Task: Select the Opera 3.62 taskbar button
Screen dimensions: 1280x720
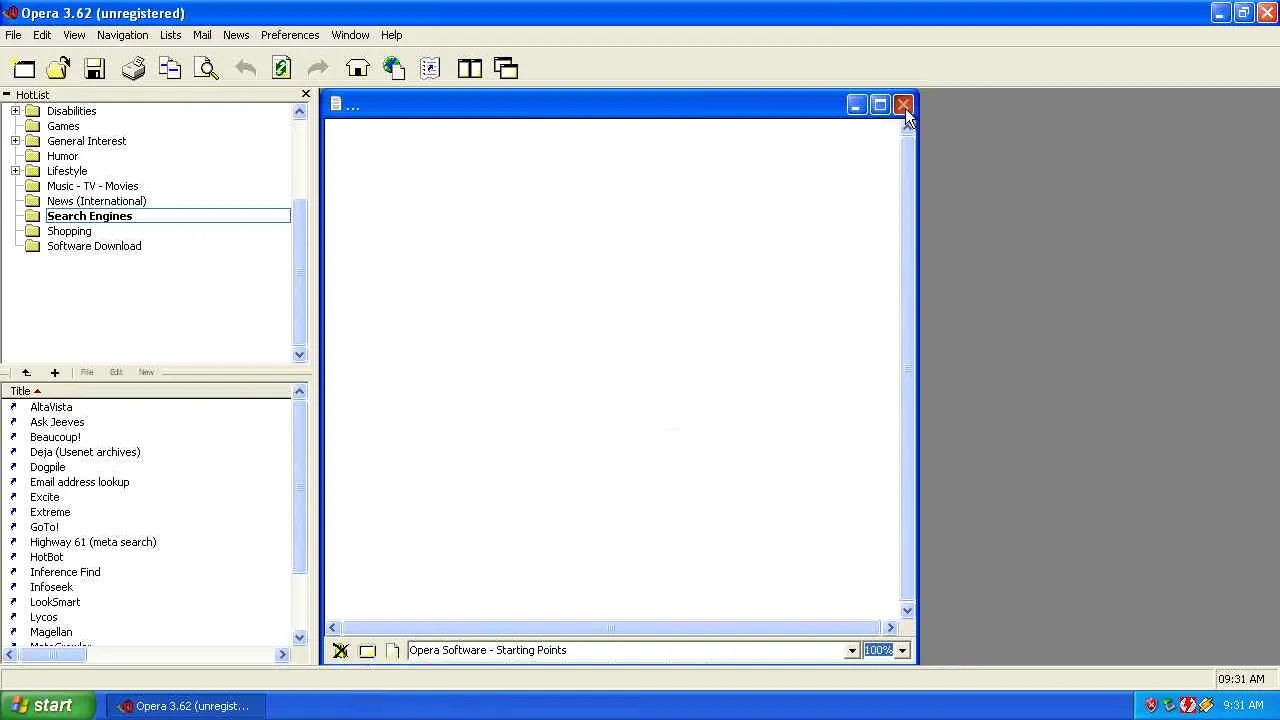Action: [185, 706]
